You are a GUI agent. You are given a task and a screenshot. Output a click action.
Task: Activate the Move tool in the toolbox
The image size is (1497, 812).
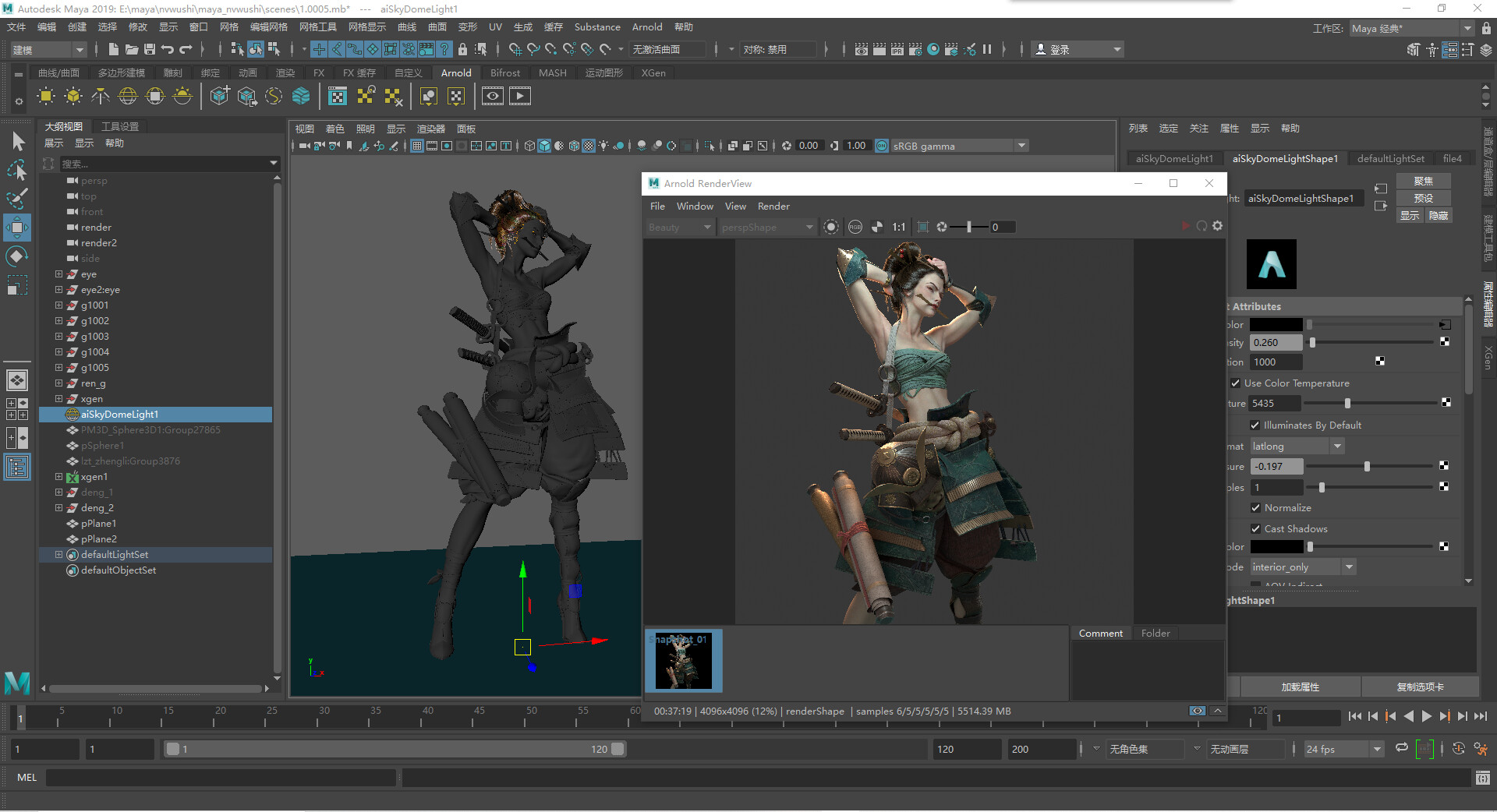click(17, 228)
